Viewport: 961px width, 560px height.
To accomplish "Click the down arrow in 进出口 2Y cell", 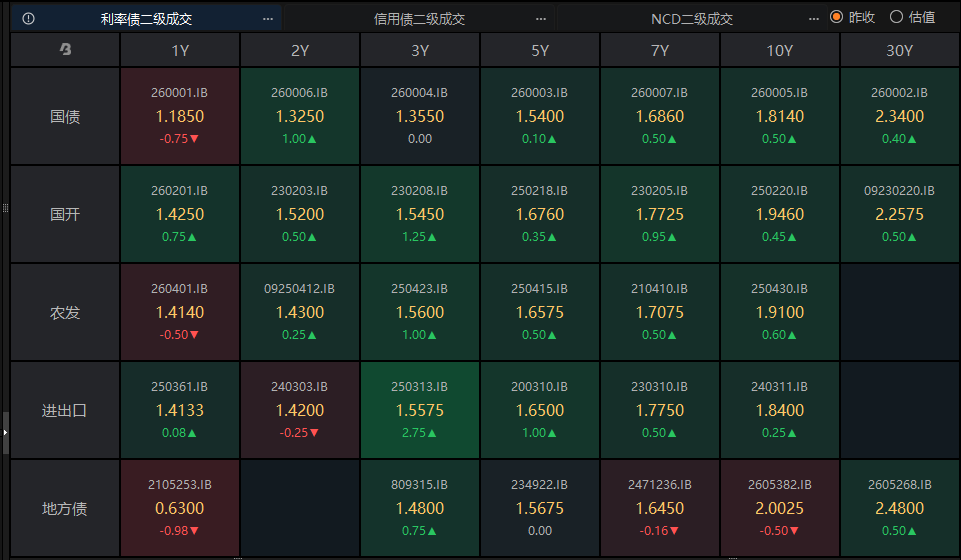I will point(314,433).
